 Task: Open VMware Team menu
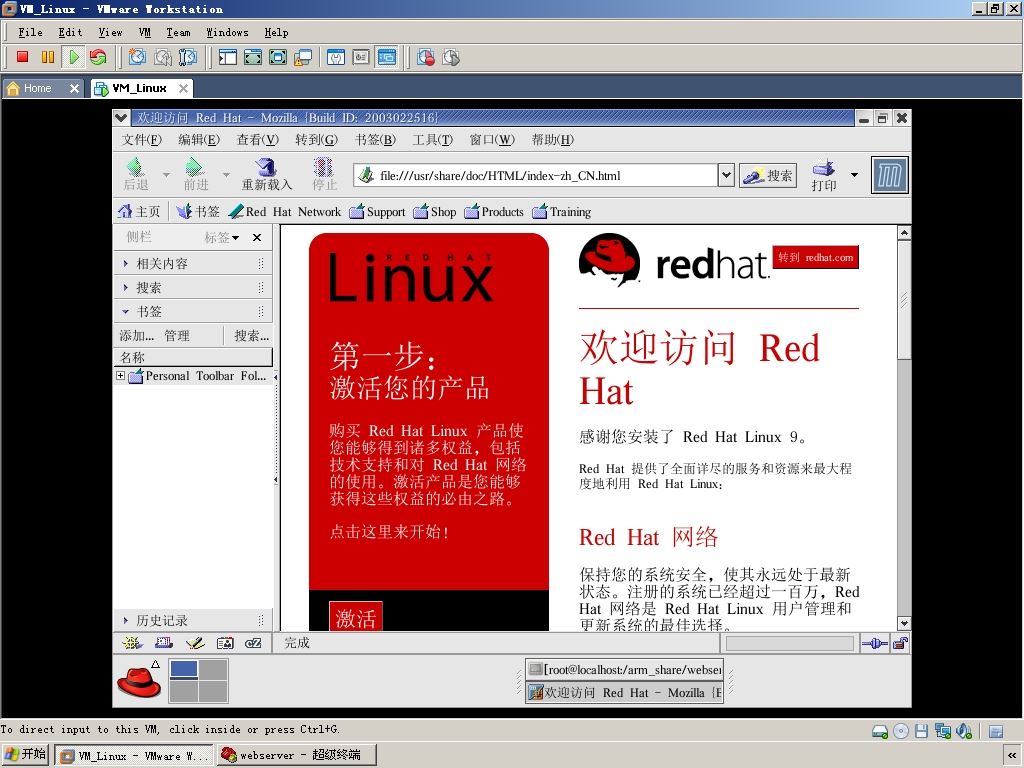pos(178,32)
